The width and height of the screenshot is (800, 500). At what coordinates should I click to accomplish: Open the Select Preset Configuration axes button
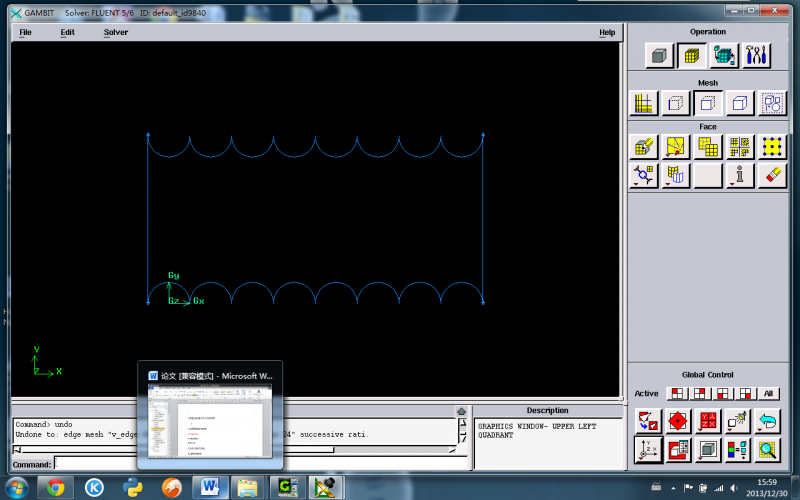coord(648,450)
